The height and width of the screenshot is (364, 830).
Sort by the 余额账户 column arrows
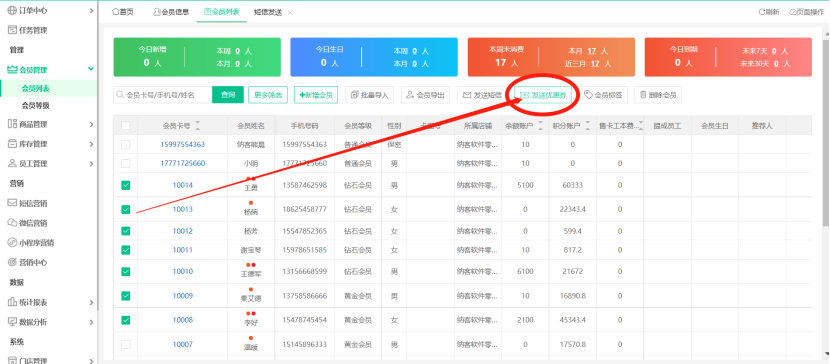click(x=540, y=125)
